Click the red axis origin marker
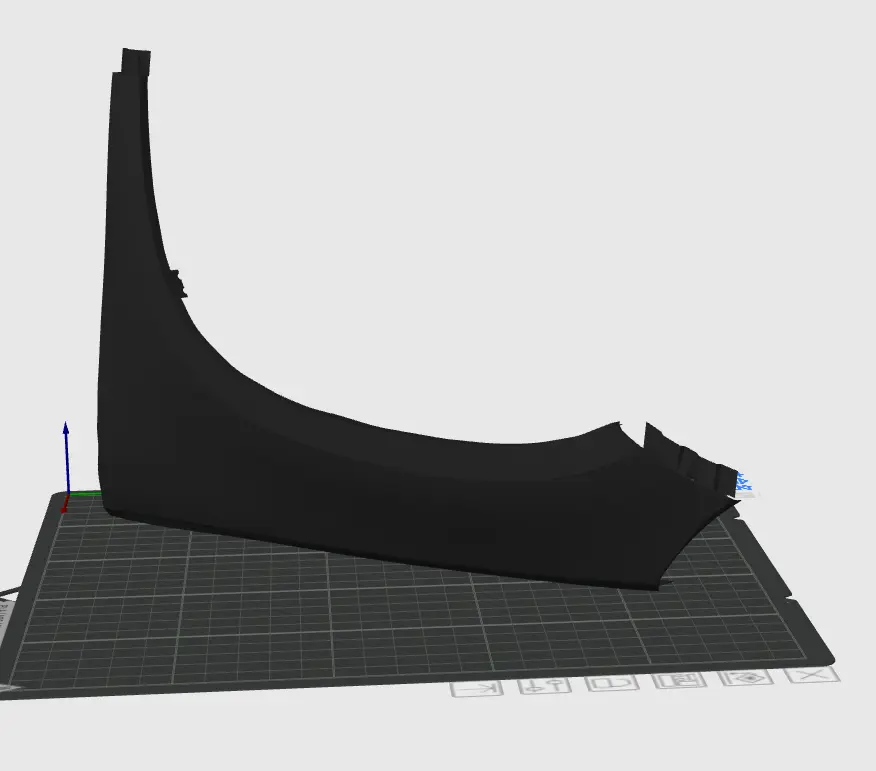This screenshot has width=876, height=771. coord(64,504)
